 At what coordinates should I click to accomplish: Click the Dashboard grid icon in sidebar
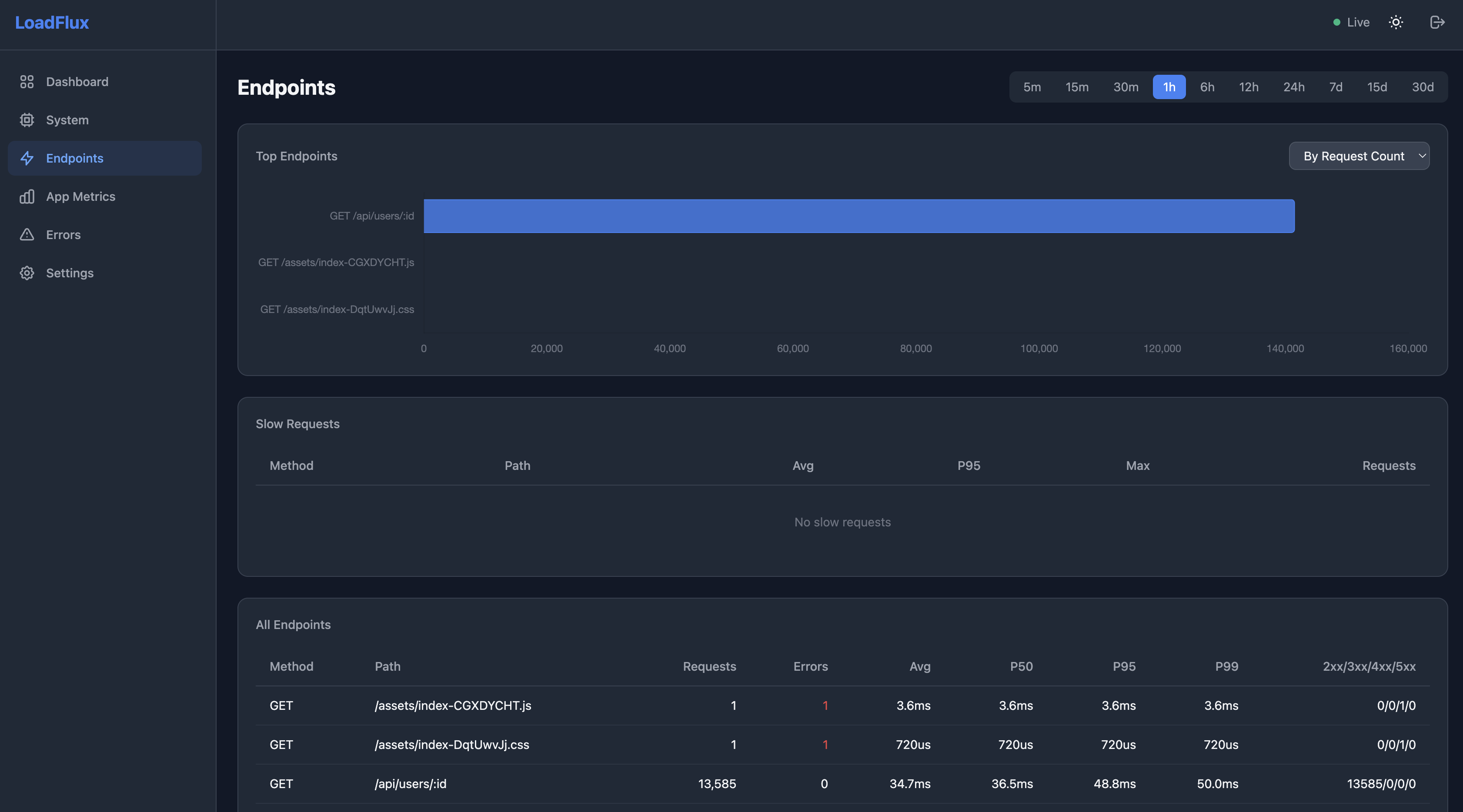(x=27, y=82)
